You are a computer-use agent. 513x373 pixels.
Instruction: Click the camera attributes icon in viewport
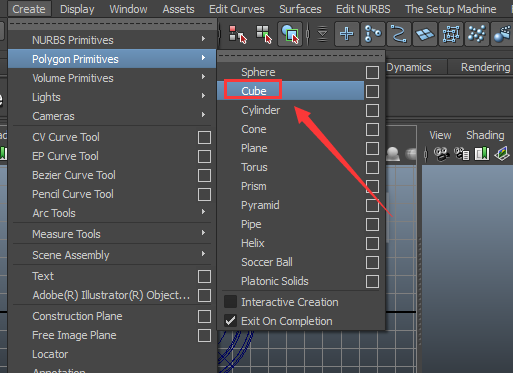[462, 154]
